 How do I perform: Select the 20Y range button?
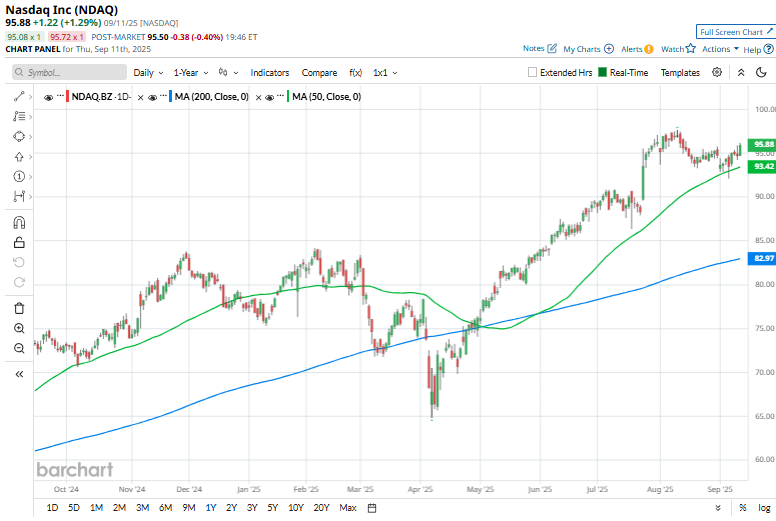click(321, 508)
